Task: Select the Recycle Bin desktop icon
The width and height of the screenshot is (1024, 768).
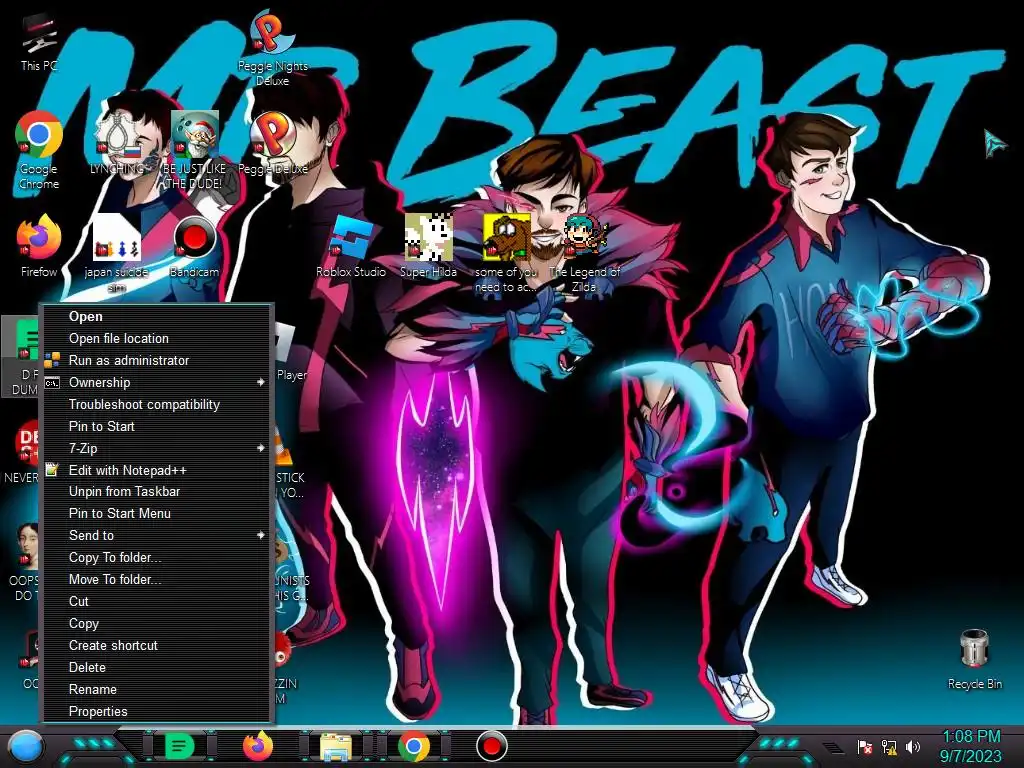Action: pos(974,660)
